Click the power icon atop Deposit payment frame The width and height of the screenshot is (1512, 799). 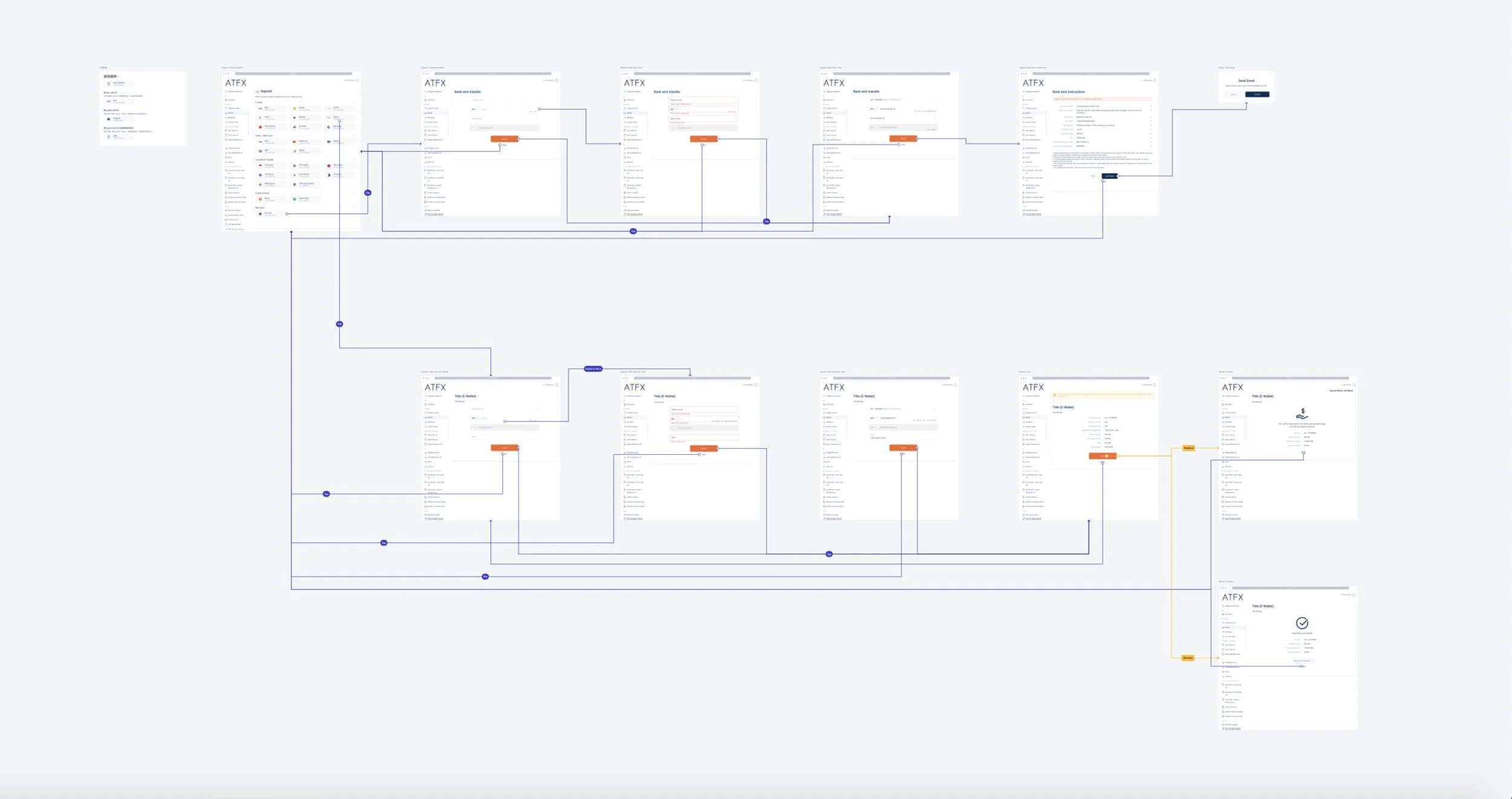tap(357, 80)
